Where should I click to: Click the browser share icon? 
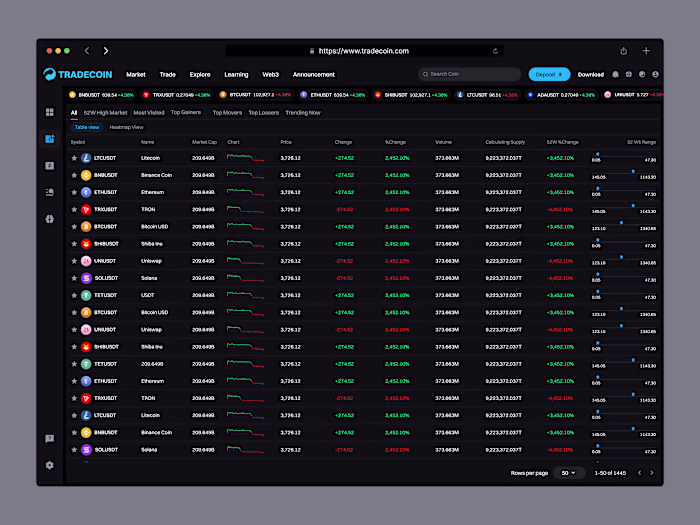[x=624, y=51]
